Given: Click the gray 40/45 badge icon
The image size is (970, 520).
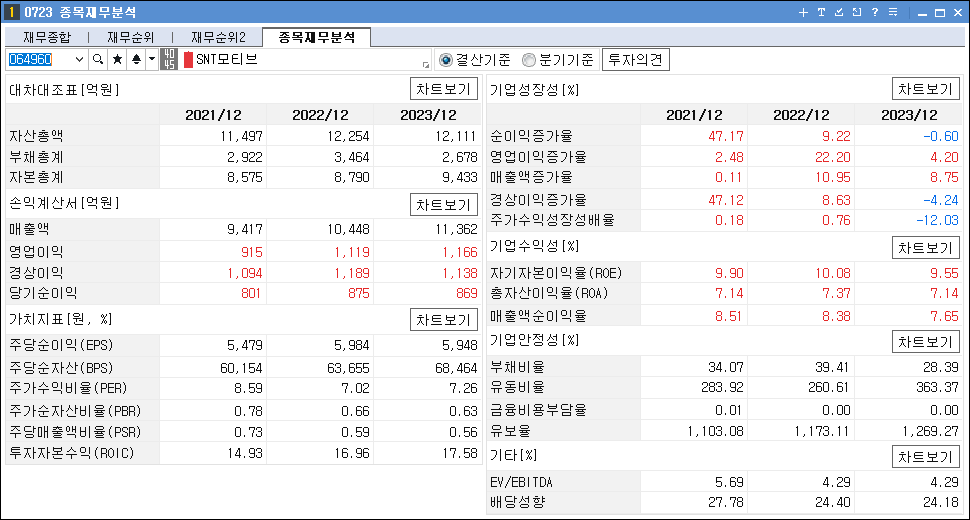Looking at the screenshot, I should pos(169,59).
